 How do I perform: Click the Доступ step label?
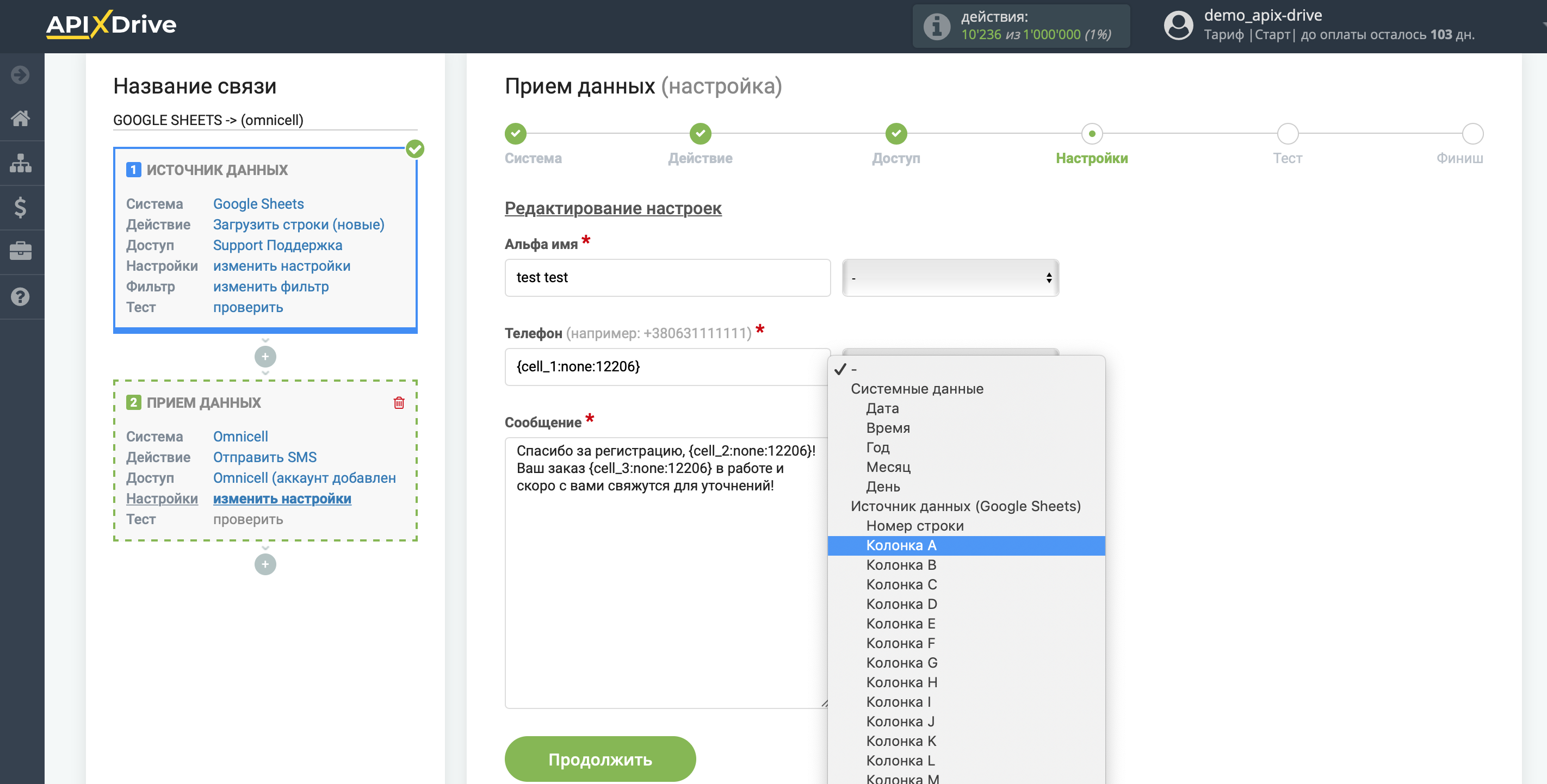click(x=896, y=158)
